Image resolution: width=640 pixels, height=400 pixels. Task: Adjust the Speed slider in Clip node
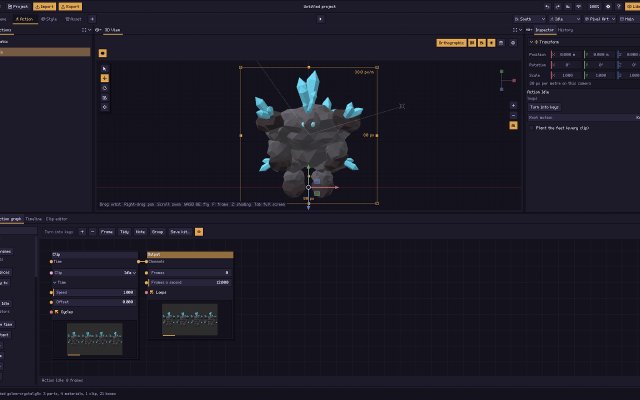[x=95, y=292]
